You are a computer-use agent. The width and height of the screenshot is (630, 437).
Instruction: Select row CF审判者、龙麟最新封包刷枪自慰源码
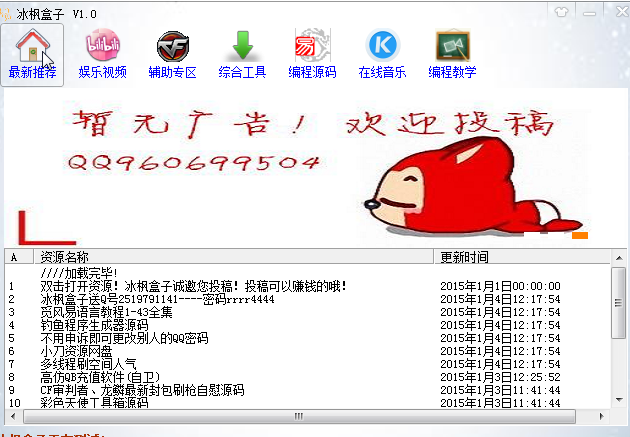pos(308,390)
